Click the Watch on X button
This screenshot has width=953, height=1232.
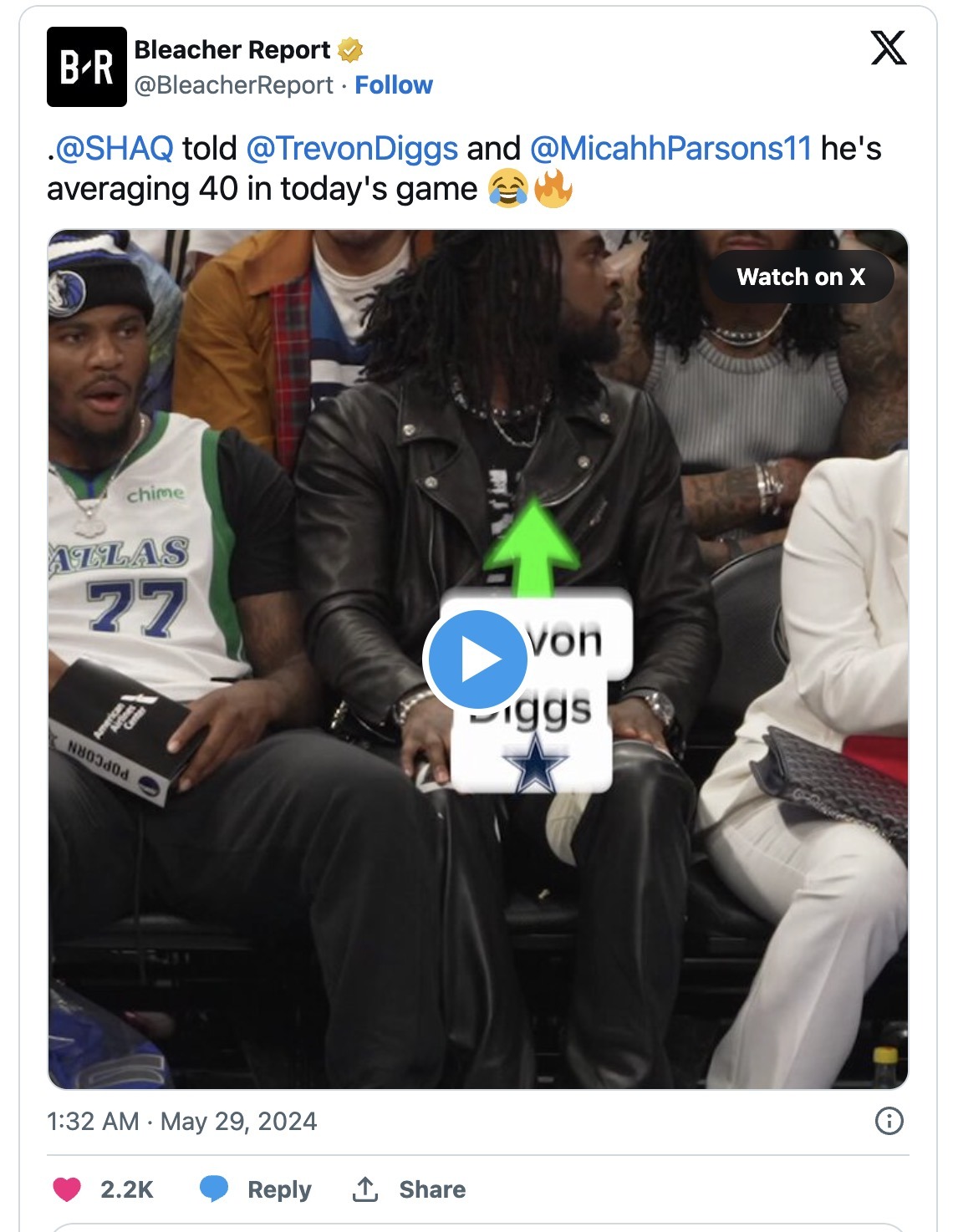coord(801,277)
